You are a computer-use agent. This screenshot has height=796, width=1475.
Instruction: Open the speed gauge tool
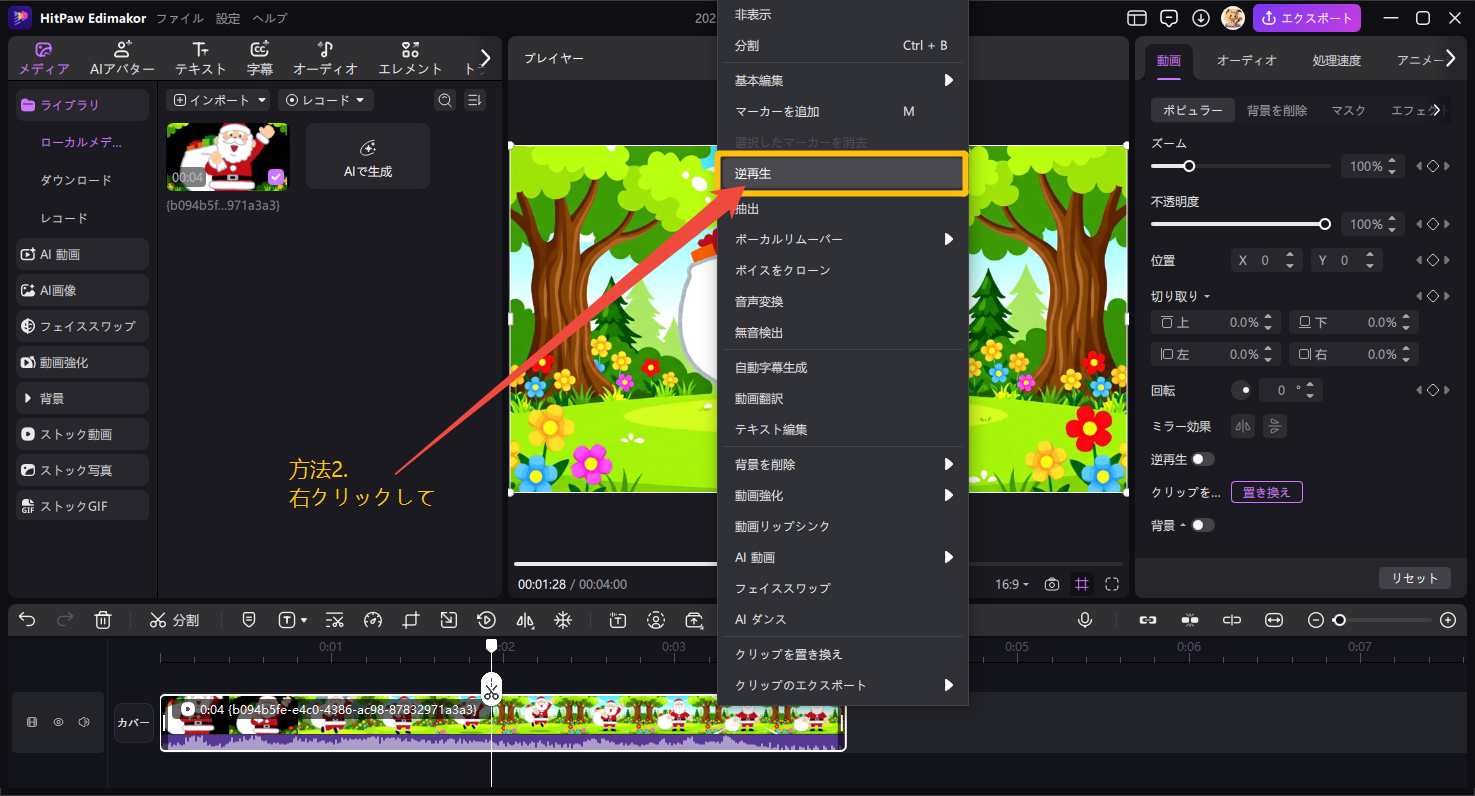pos(373,620)
